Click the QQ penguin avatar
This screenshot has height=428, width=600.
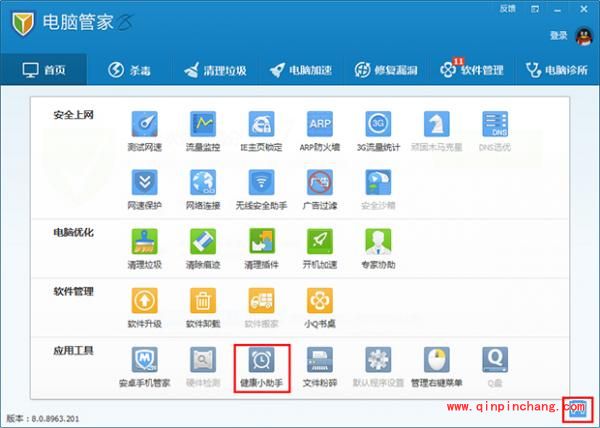[x=584, y=37]
